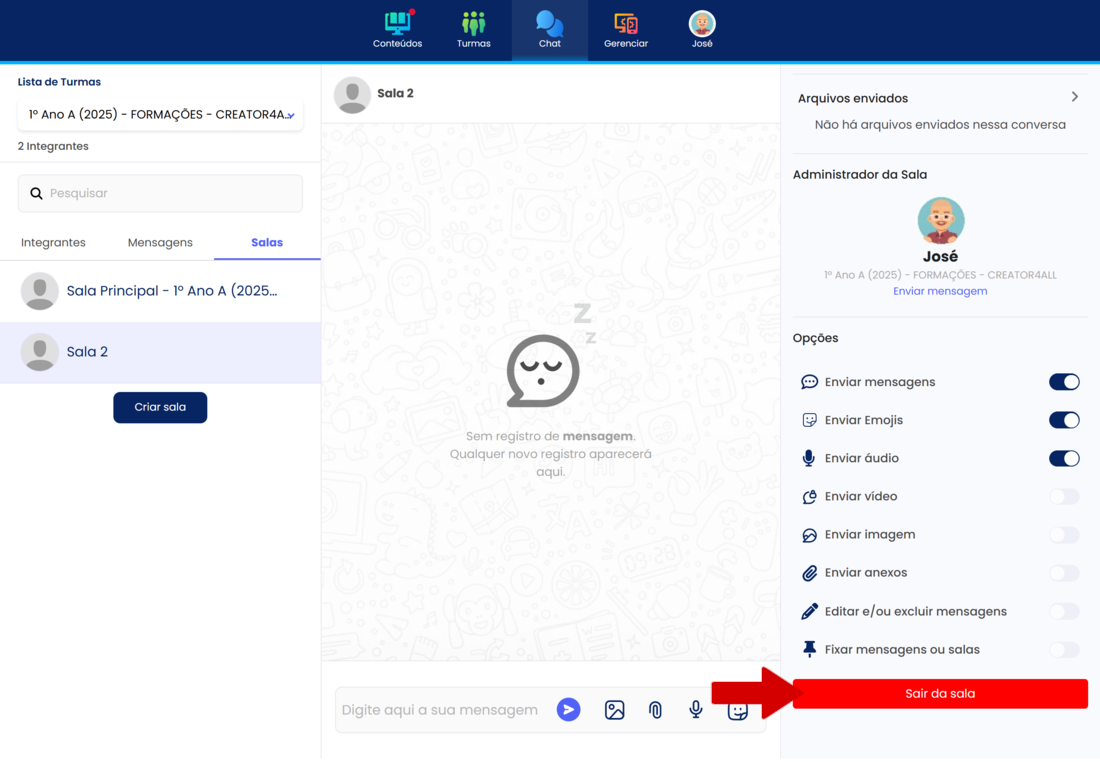Image resolution: width=1100 pixels, height=762 pixels.
Task: Switch to the Integrantes tab
Action: click(53, 243)
